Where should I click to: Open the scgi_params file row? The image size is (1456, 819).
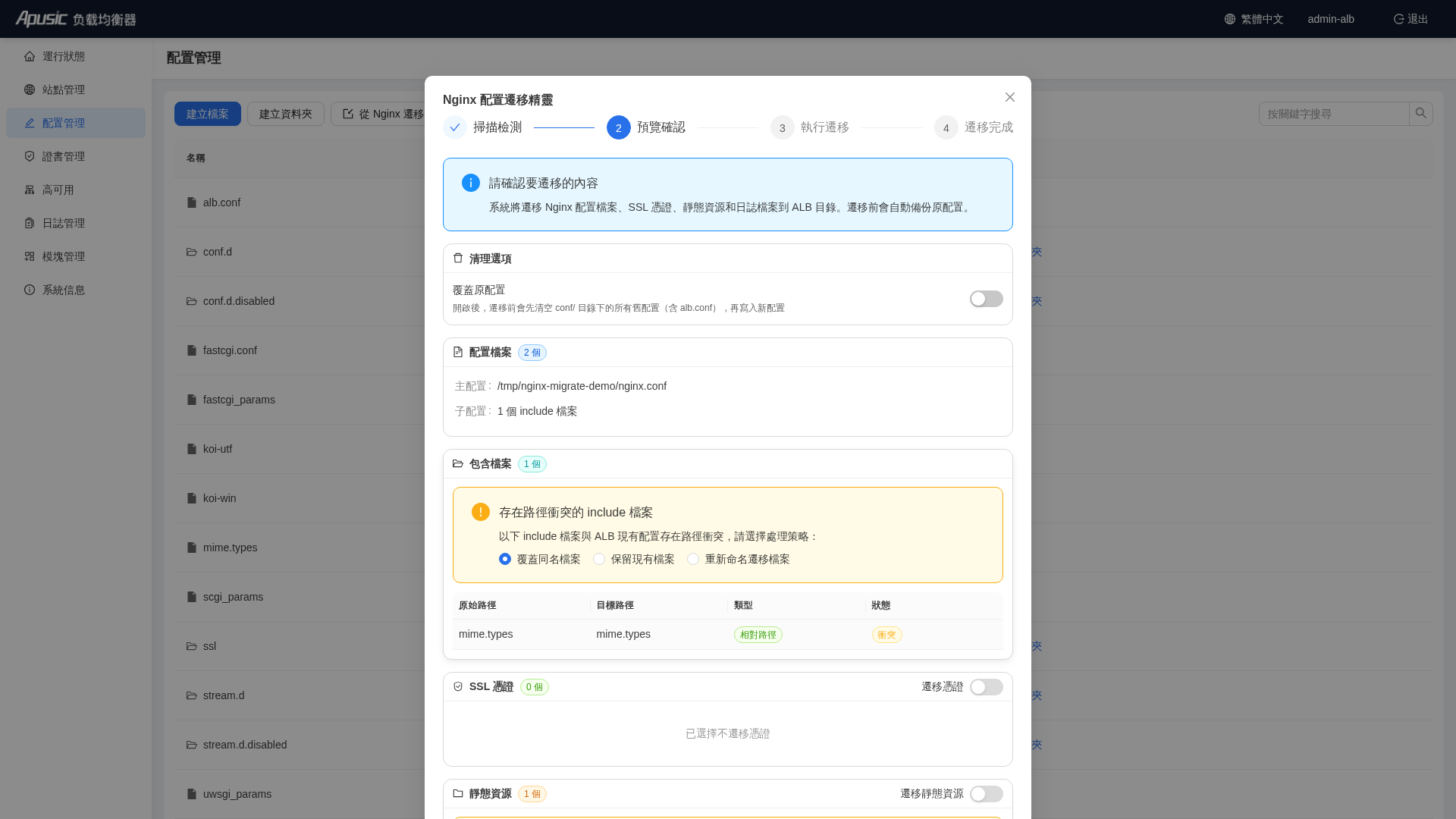pos(233,597)
